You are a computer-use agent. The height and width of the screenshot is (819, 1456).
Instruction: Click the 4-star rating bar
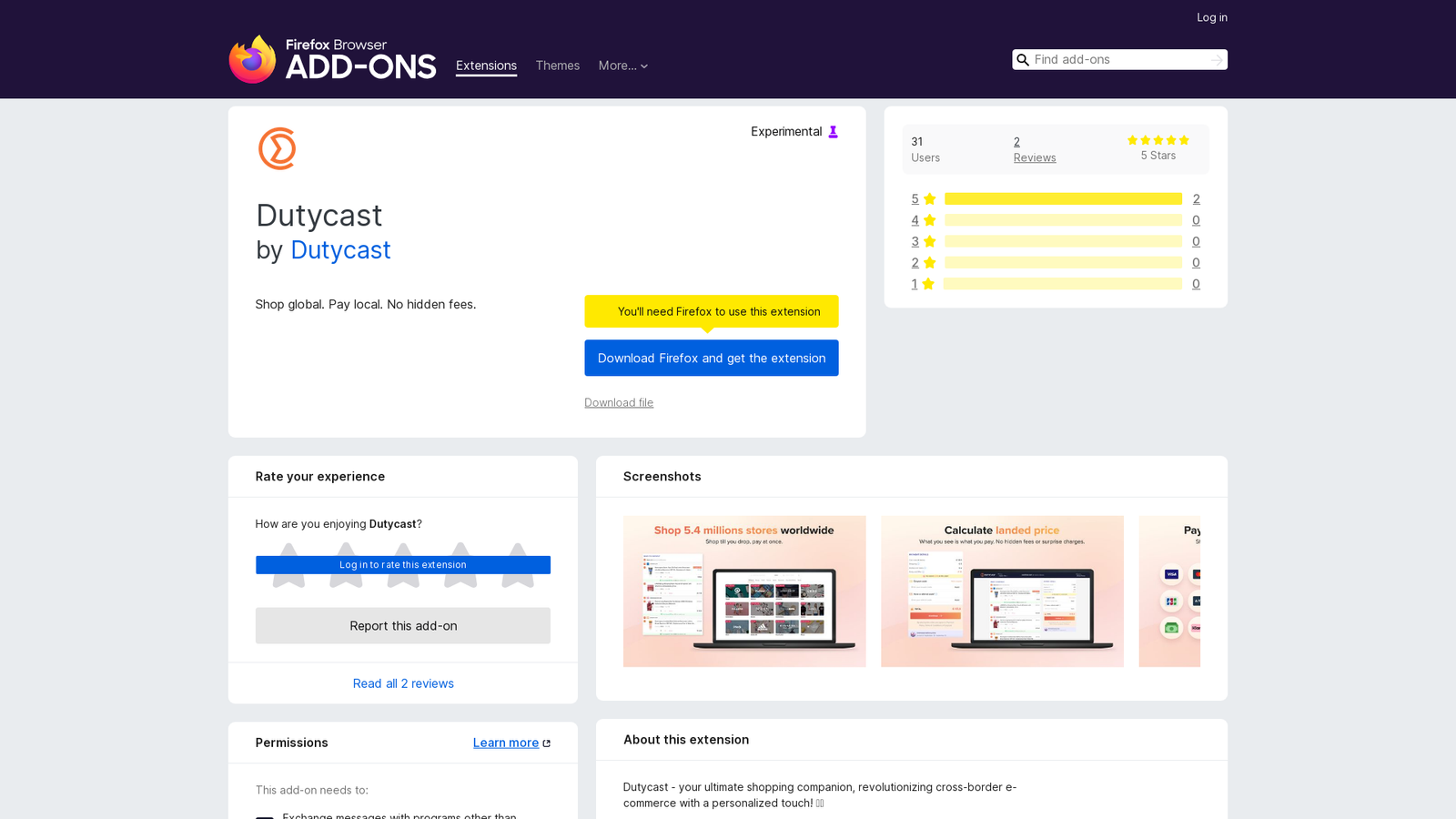[1063, 220]
